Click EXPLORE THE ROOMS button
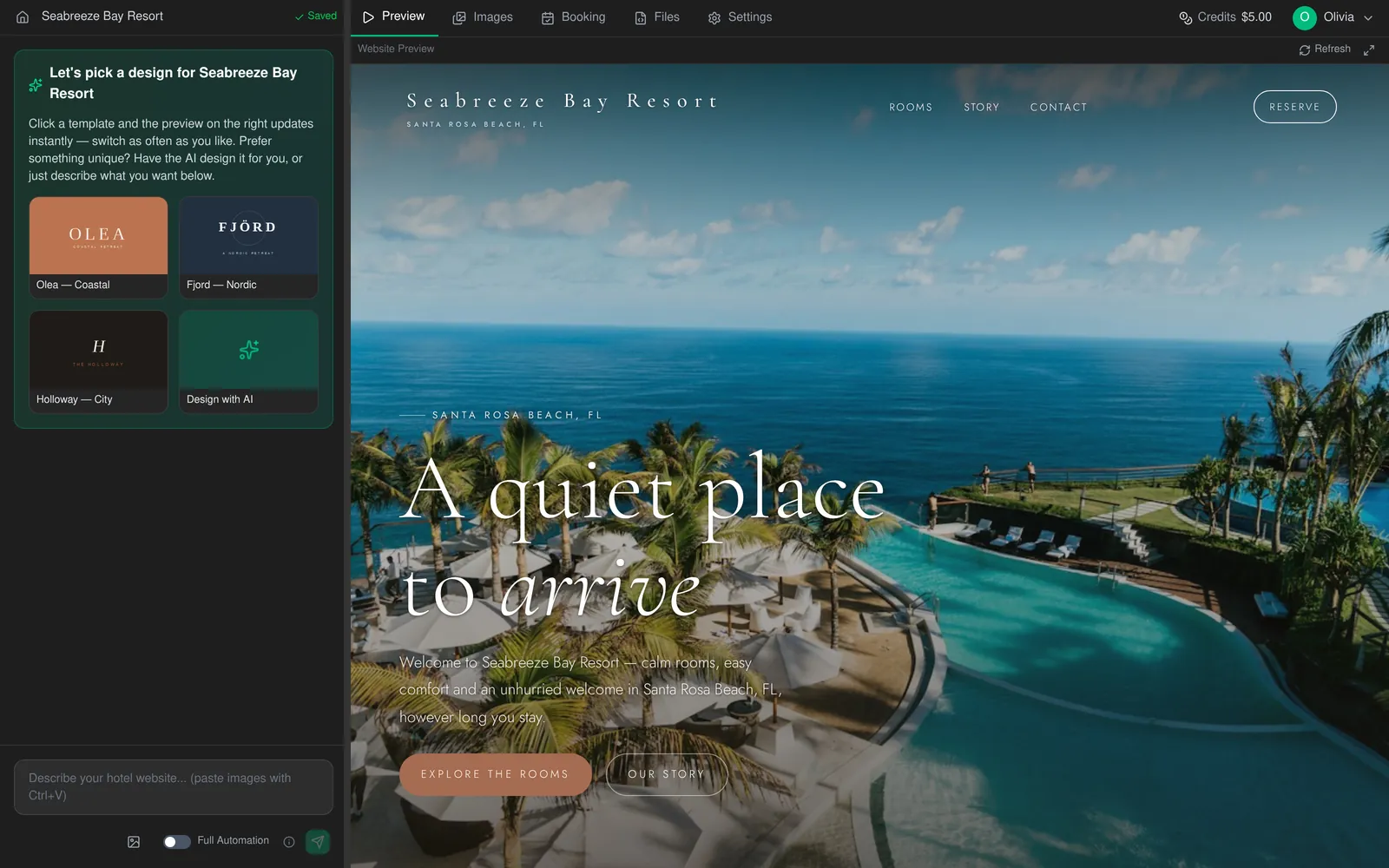The image size is (1389, 868). [495, 774]
